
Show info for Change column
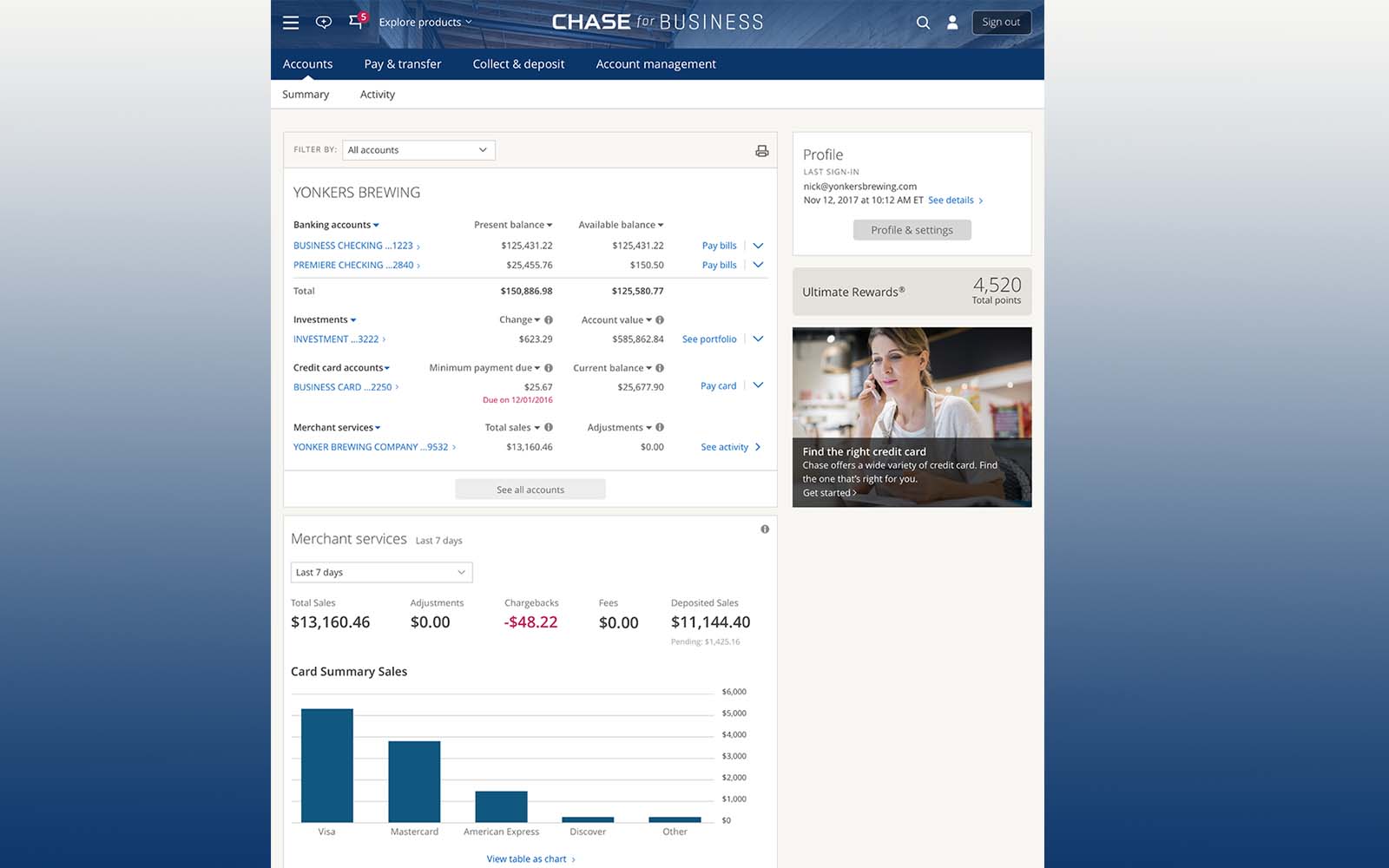pyautogui.click(x=549, y=320)
